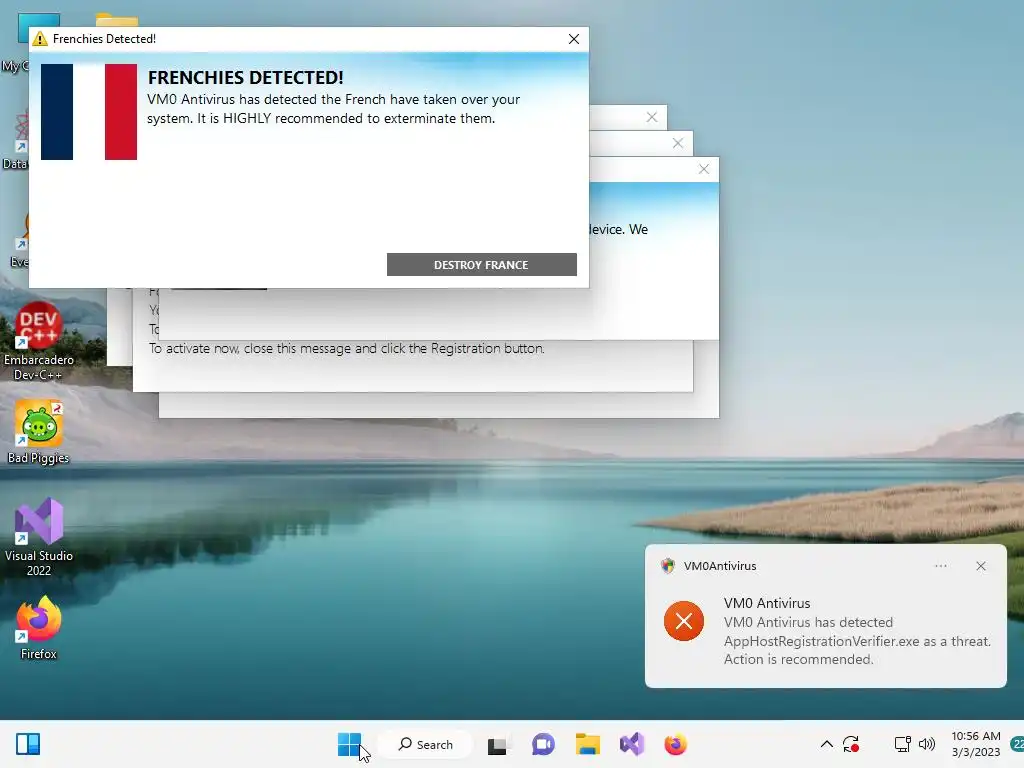Open the Widgets panel icon
Screen dimensions: 1024x768
27,744
